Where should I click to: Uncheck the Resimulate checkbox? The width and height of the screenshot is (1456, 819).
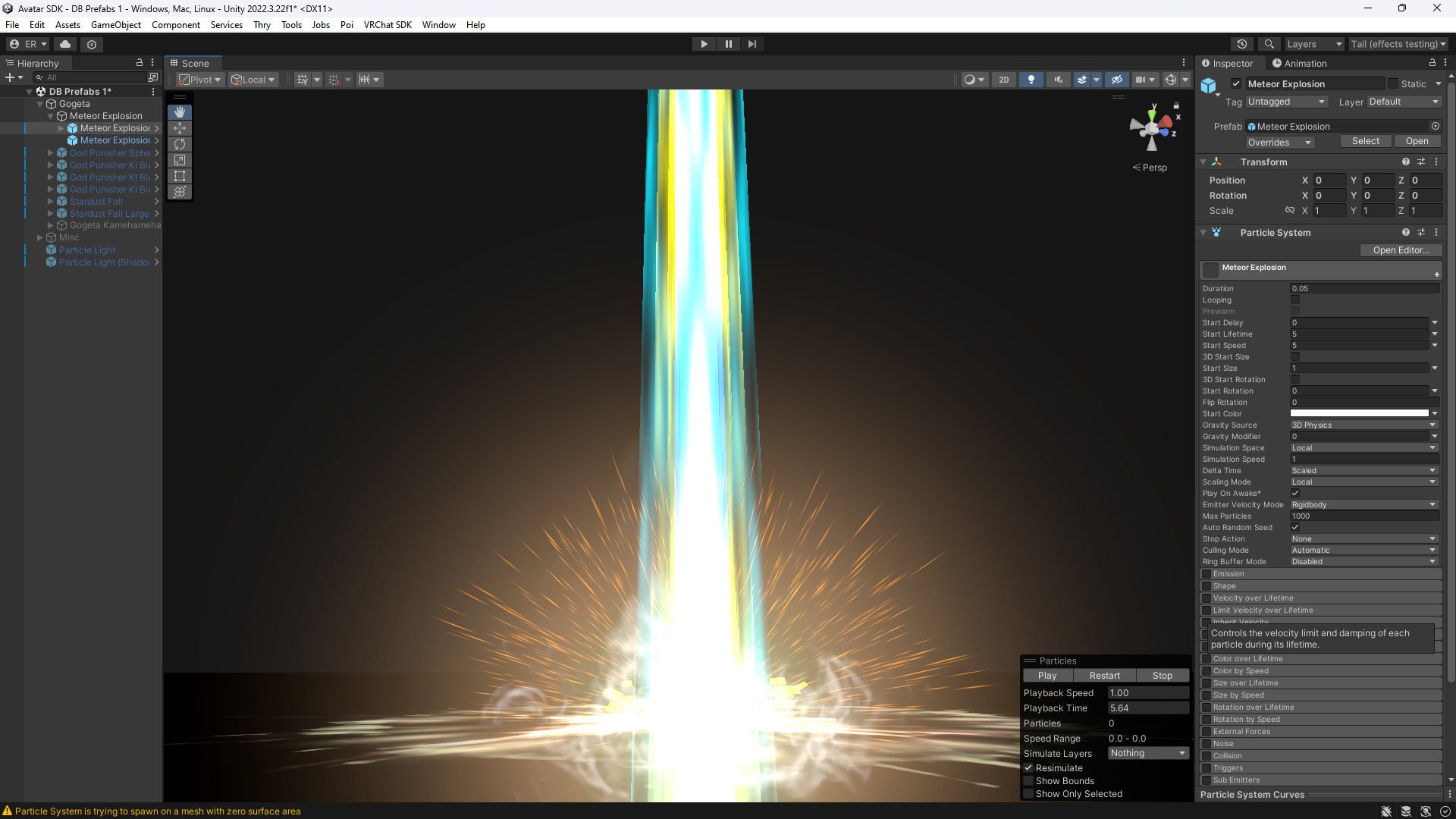pos(1028,768)
